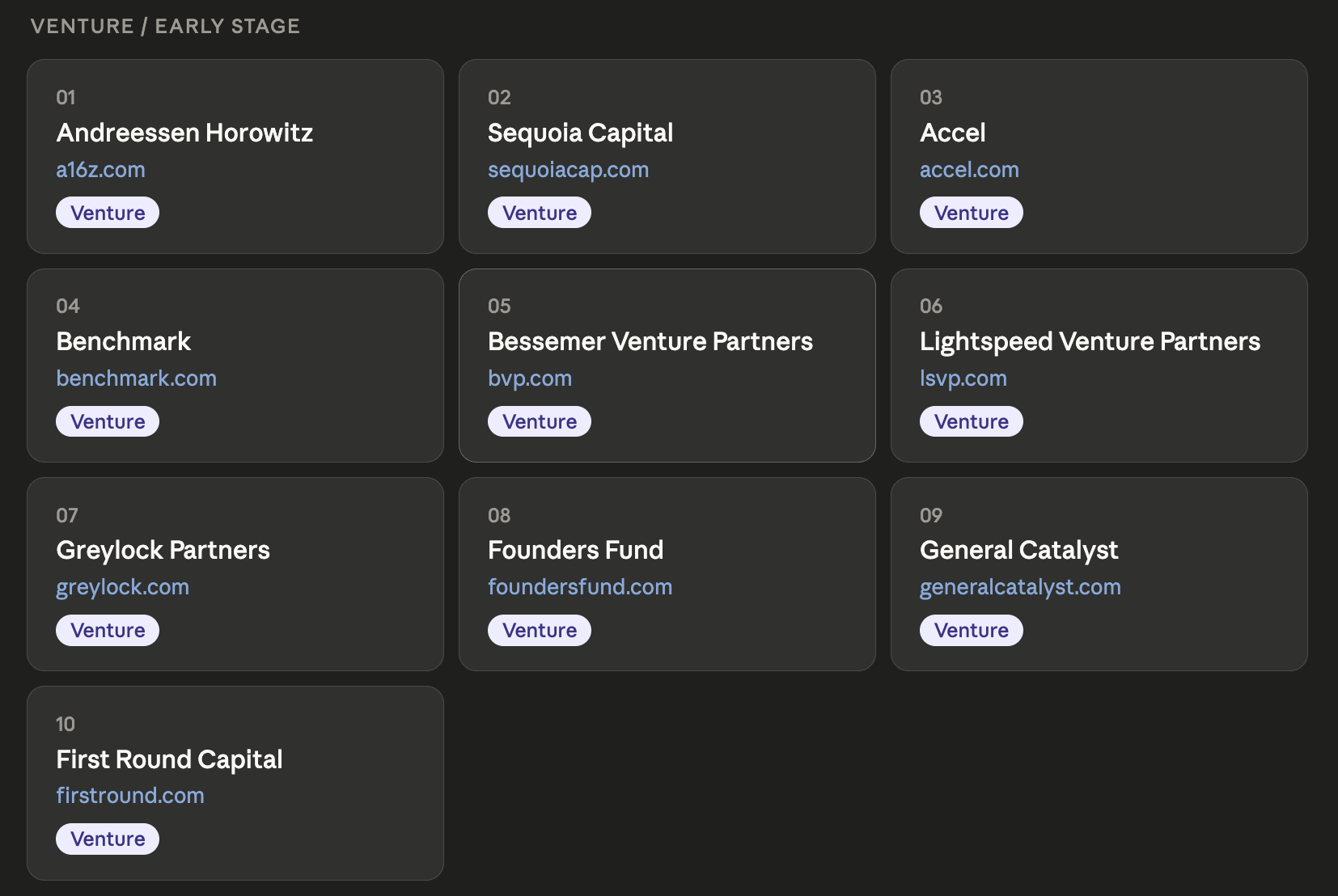This screenshot has height=896, width=1338.
Task: Click Venture tag on Greylock Partners card
Action: (108, 630)
